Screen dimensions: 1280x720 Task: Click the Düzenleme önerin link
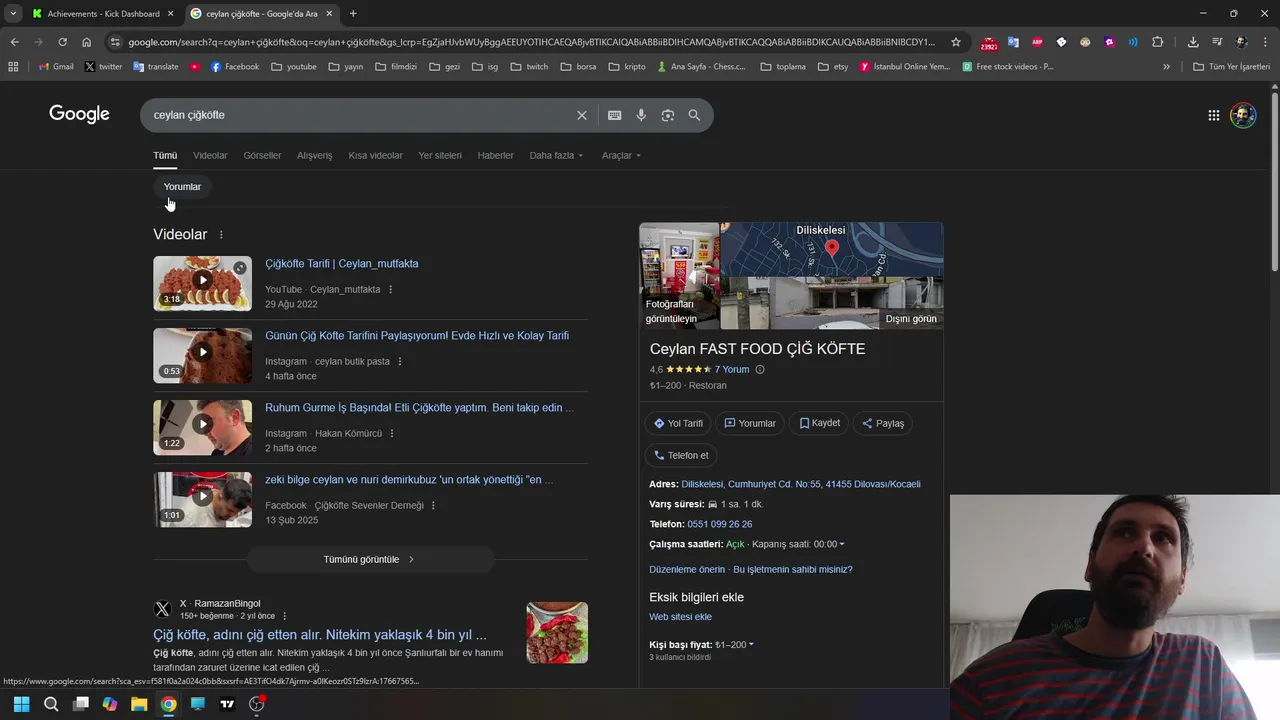point(687,570)
